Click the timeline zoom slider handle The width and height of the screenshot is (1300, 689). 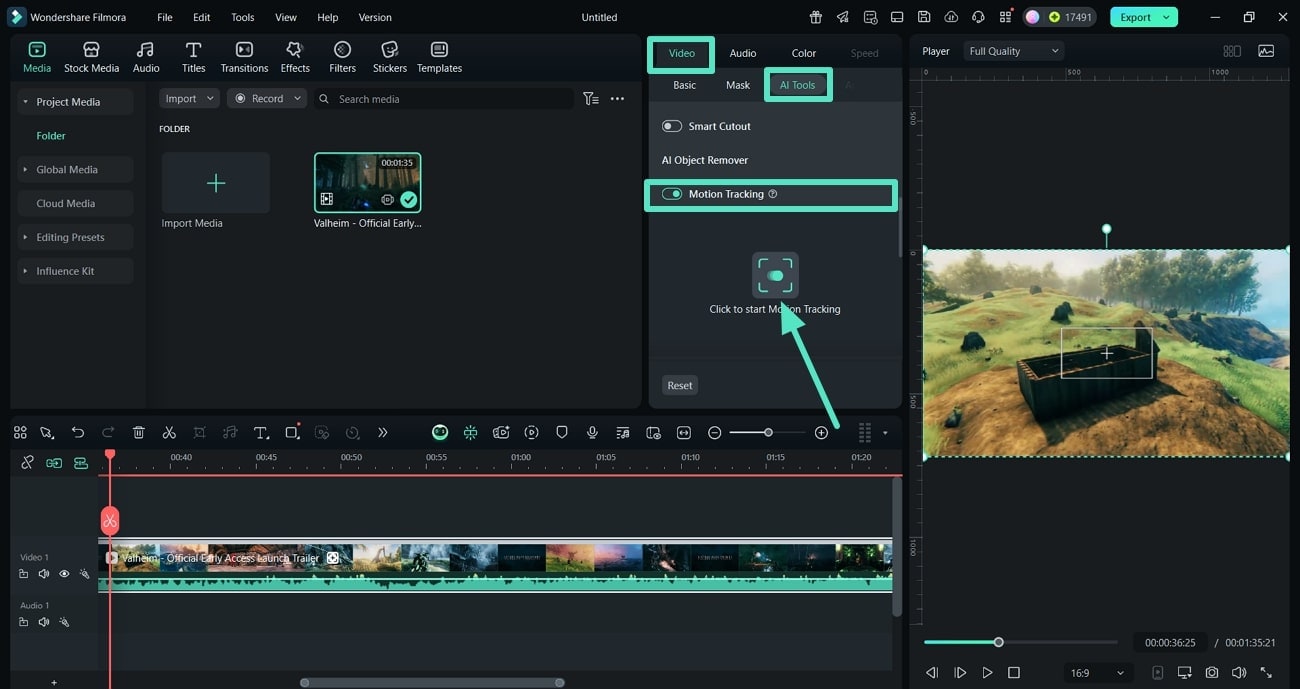[x=768, y=432]
